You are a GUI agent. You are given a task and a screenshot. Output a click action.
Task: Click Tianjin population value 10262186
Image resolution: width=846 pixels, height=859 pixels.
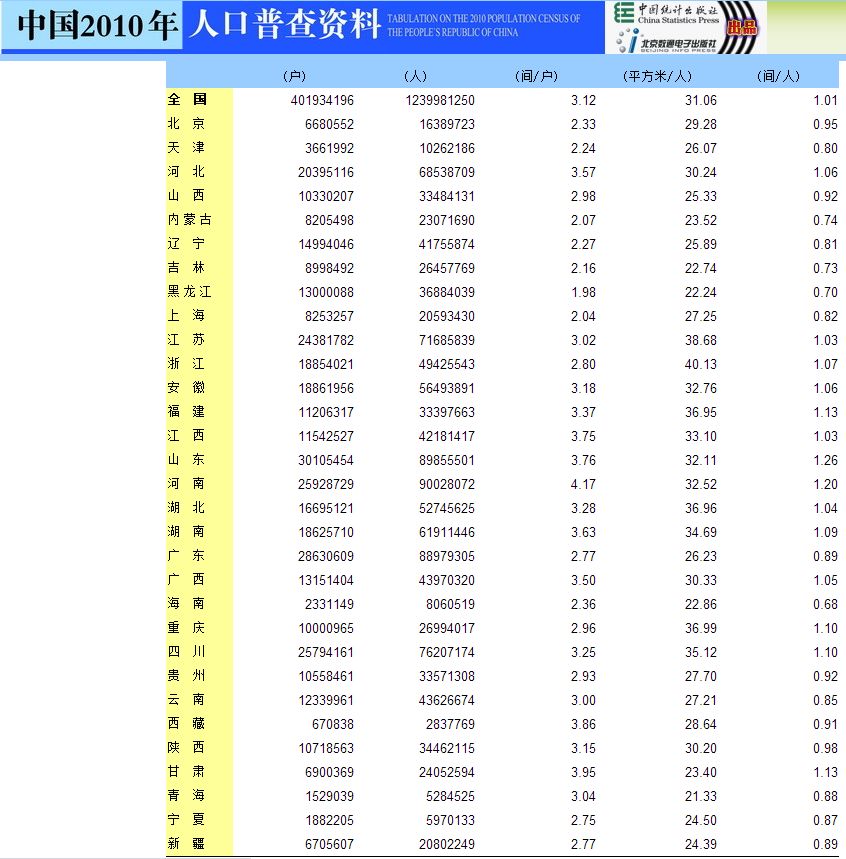click(447, 148)
